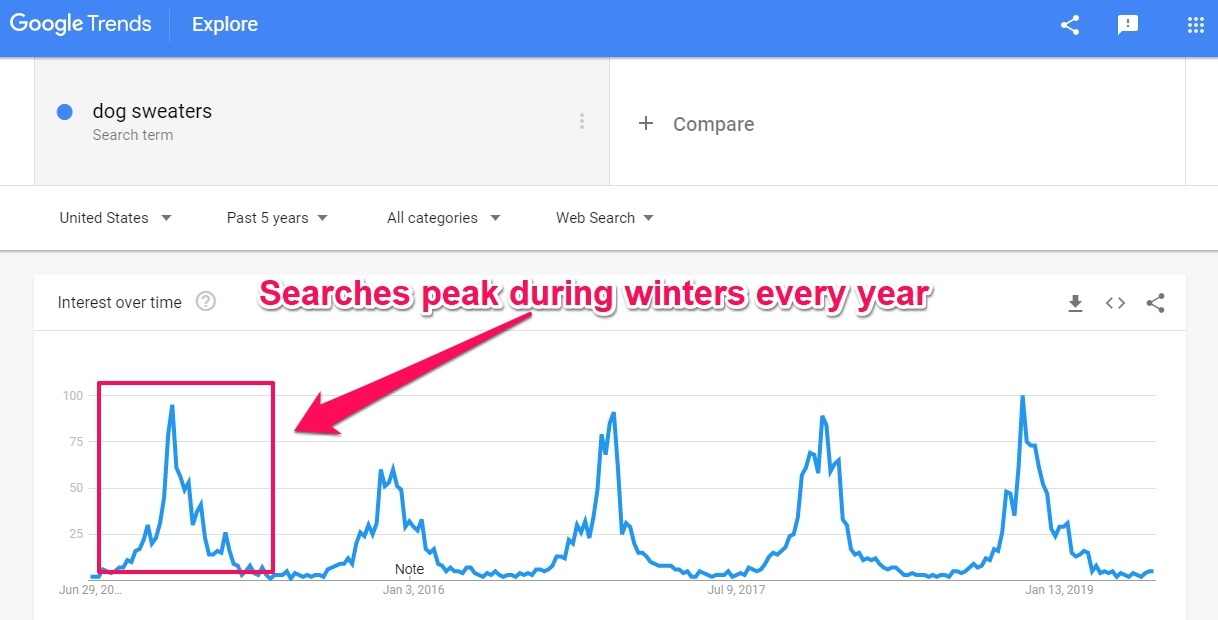Click the plus icon next to Compare
Image resolution: width=1218 pixels, height=620 pixels.
[646, 123]
